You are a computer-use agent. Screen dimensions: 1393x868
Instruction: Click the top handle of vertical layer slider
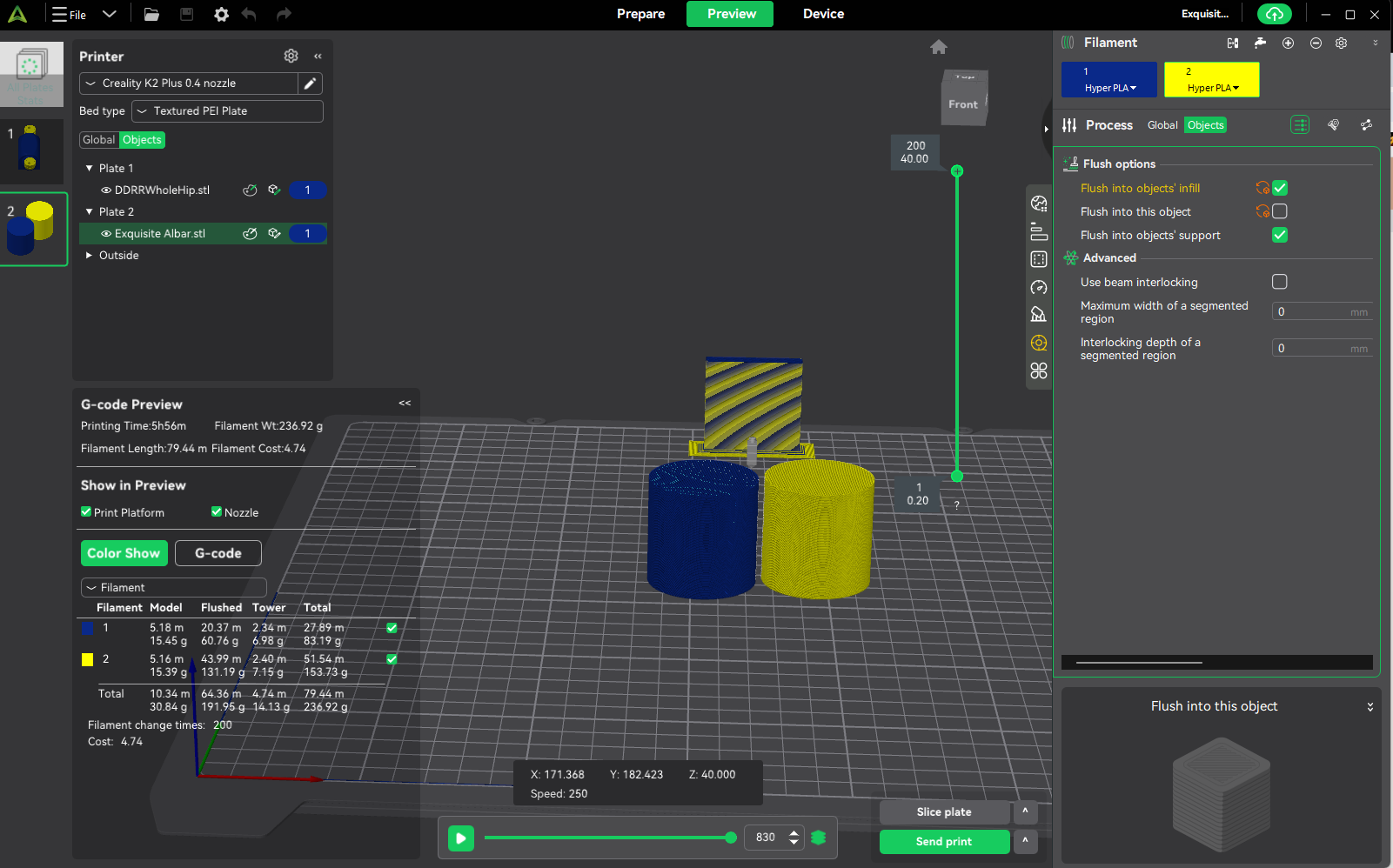(x=957, y=171)
